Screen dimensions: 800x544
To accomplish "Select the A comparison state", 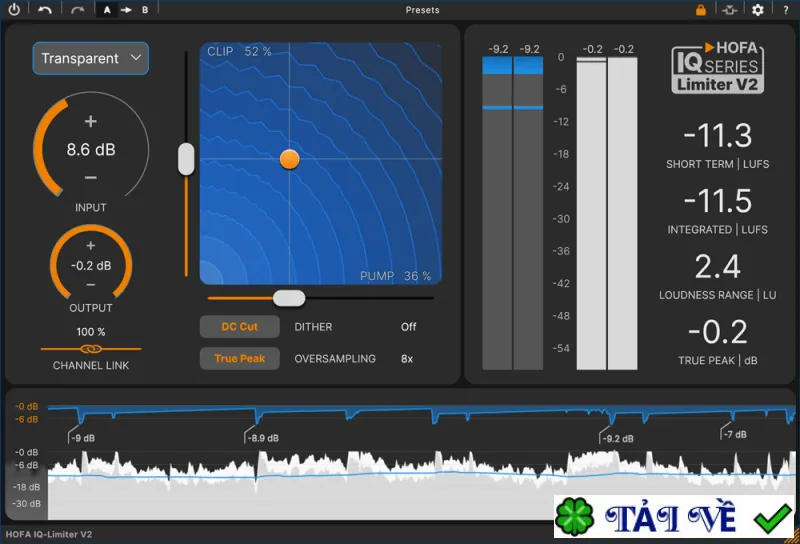I will (107, 10).
